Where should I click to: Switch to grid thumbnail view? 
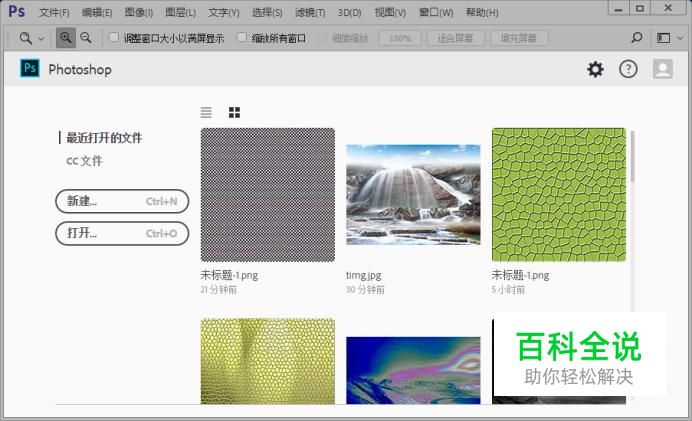point(234,113)
